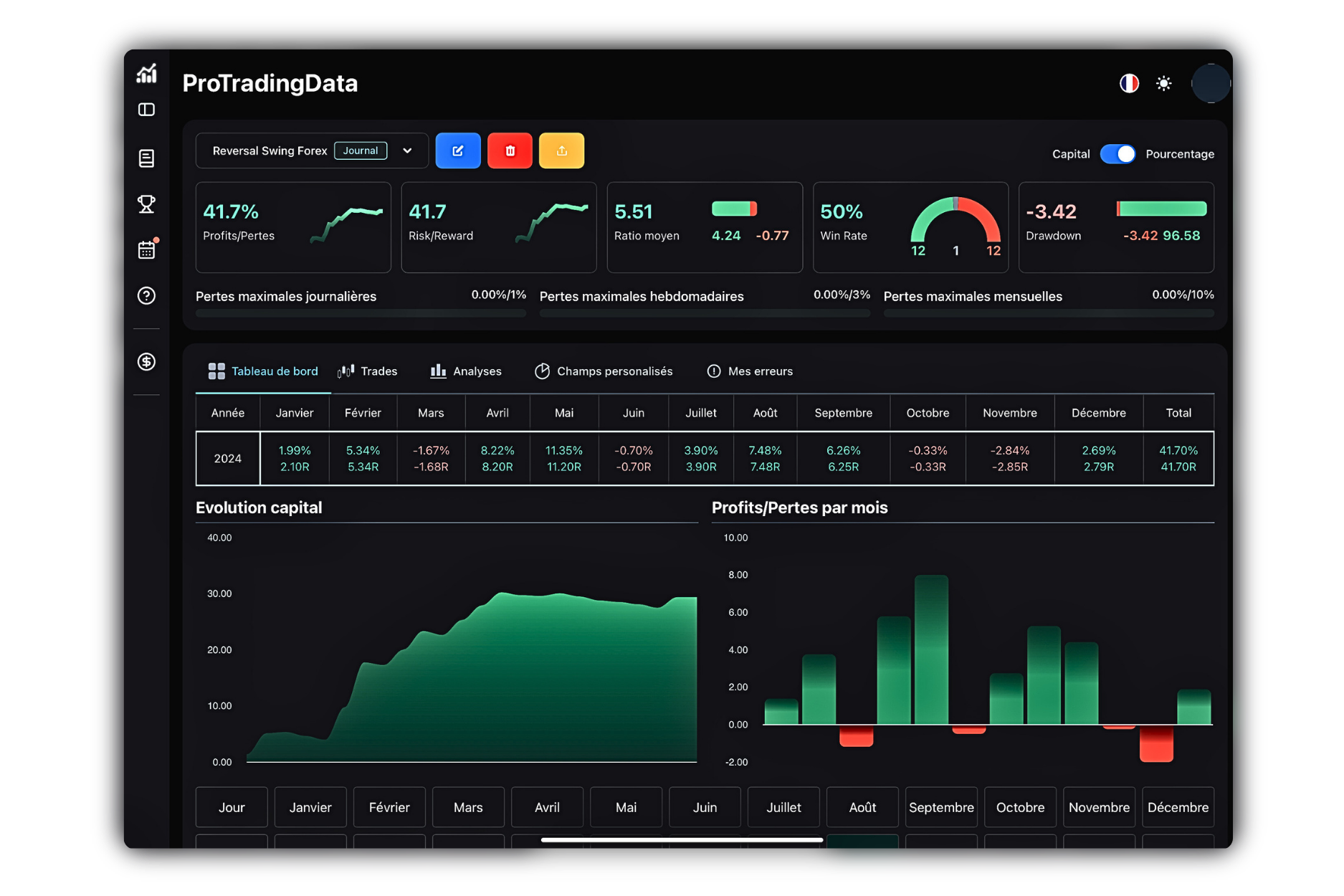The image size is (1344, 896).
Task: Change language via French flag
Action: 1129,84
